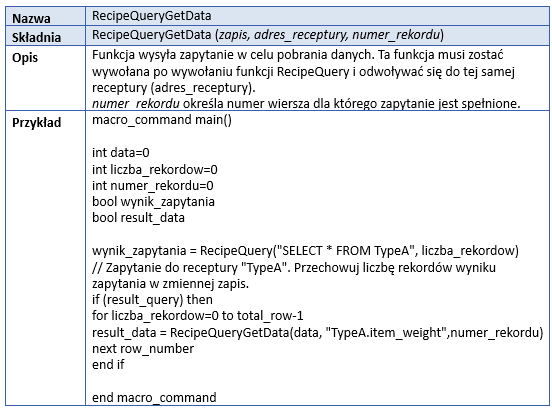Click the line "Funkcja wysyła zapytanie w celu pobrania danych"
552x411 pixels.
(x=298, y=55)
